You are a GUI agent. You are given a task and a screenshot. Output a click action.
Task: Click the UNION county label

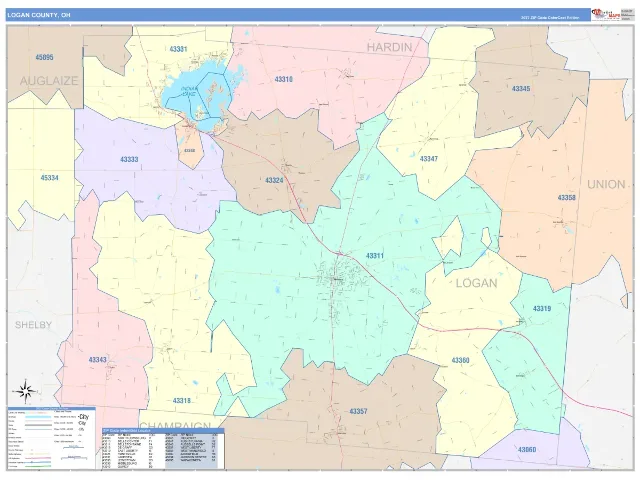[x=606, y=184]
